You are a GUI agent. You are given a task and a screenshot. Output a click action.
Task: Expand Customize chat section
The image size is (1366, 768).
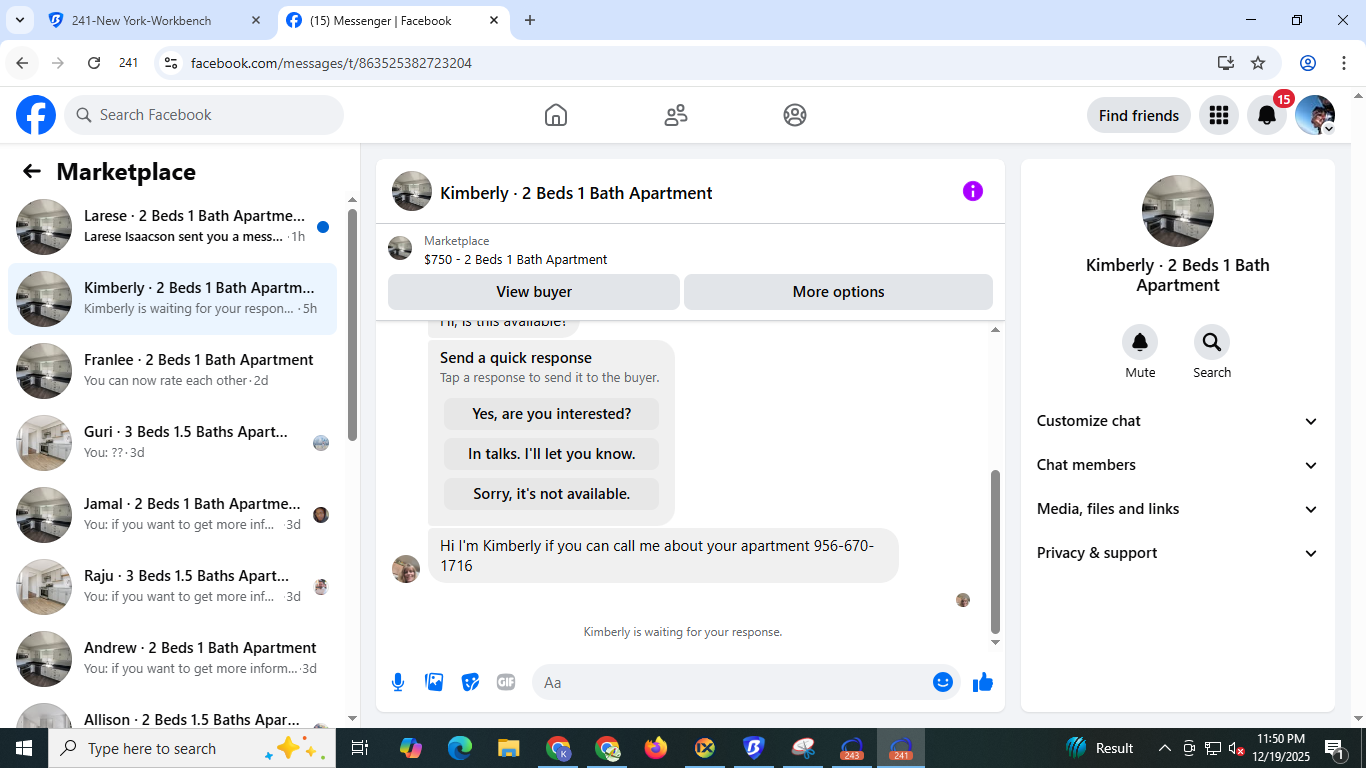[x=1178, y=421]
